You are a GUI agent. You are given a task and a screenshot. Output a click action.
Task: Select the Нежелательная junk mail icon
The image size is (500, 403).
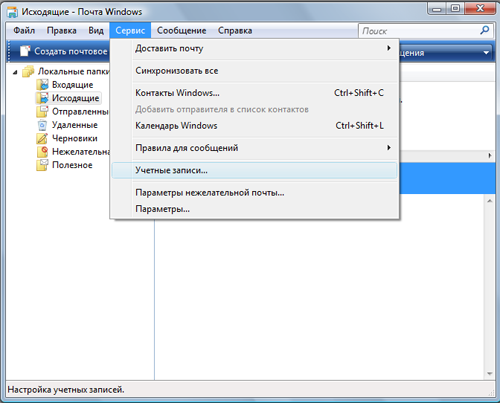click(42, 152)
